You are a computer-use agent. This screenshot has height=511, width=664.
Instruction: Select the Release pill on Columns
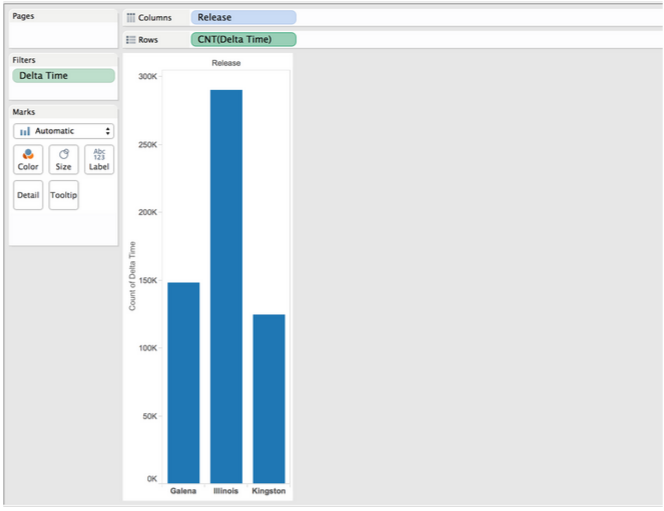coord(243,17)
